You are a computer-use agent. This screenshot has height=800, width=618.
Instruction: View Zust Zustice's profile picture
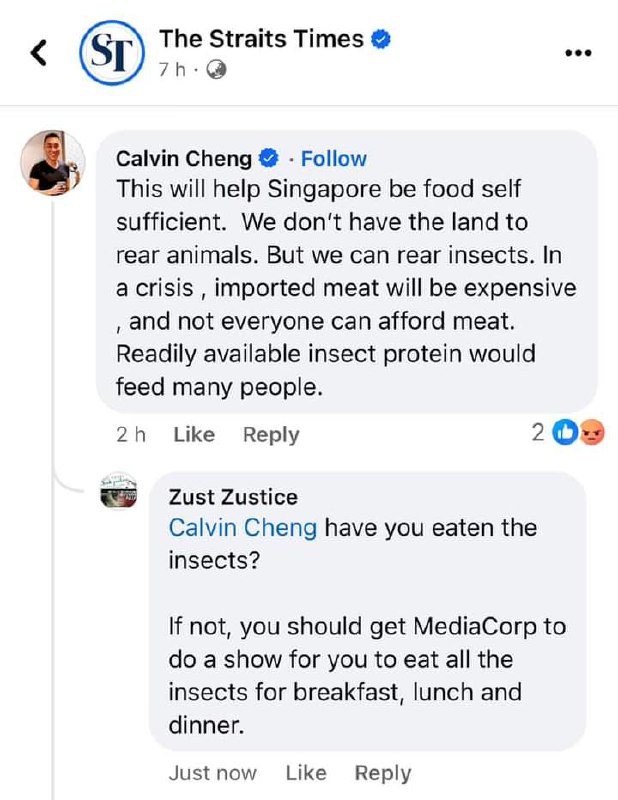[x=119, y=491]
